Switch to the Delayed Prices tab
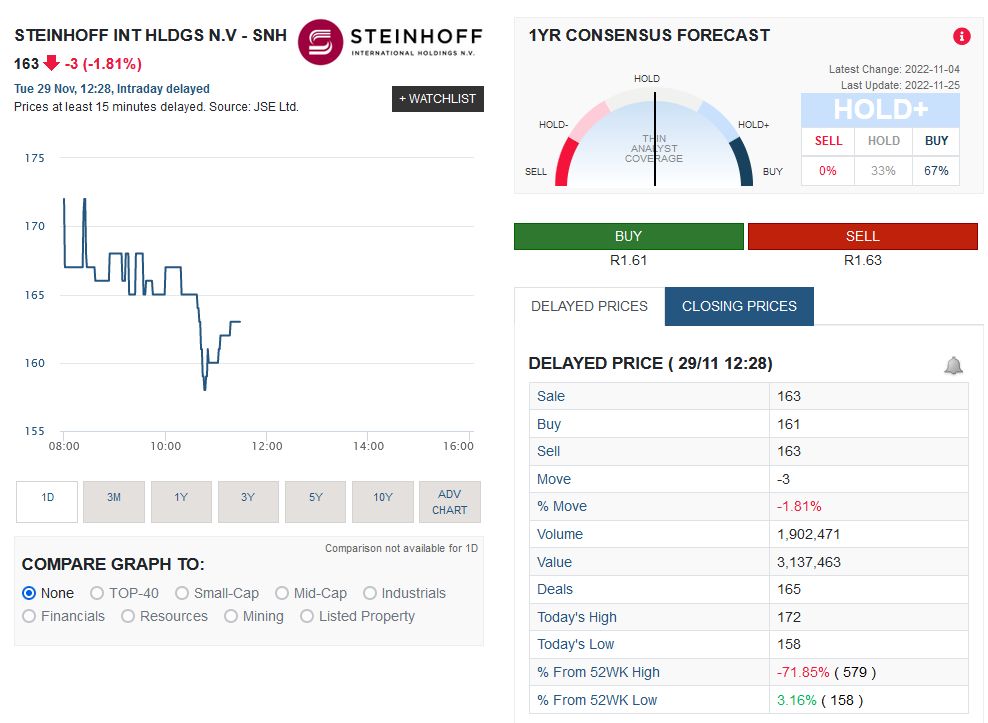The image size is (988, 723). pos(589,306)
